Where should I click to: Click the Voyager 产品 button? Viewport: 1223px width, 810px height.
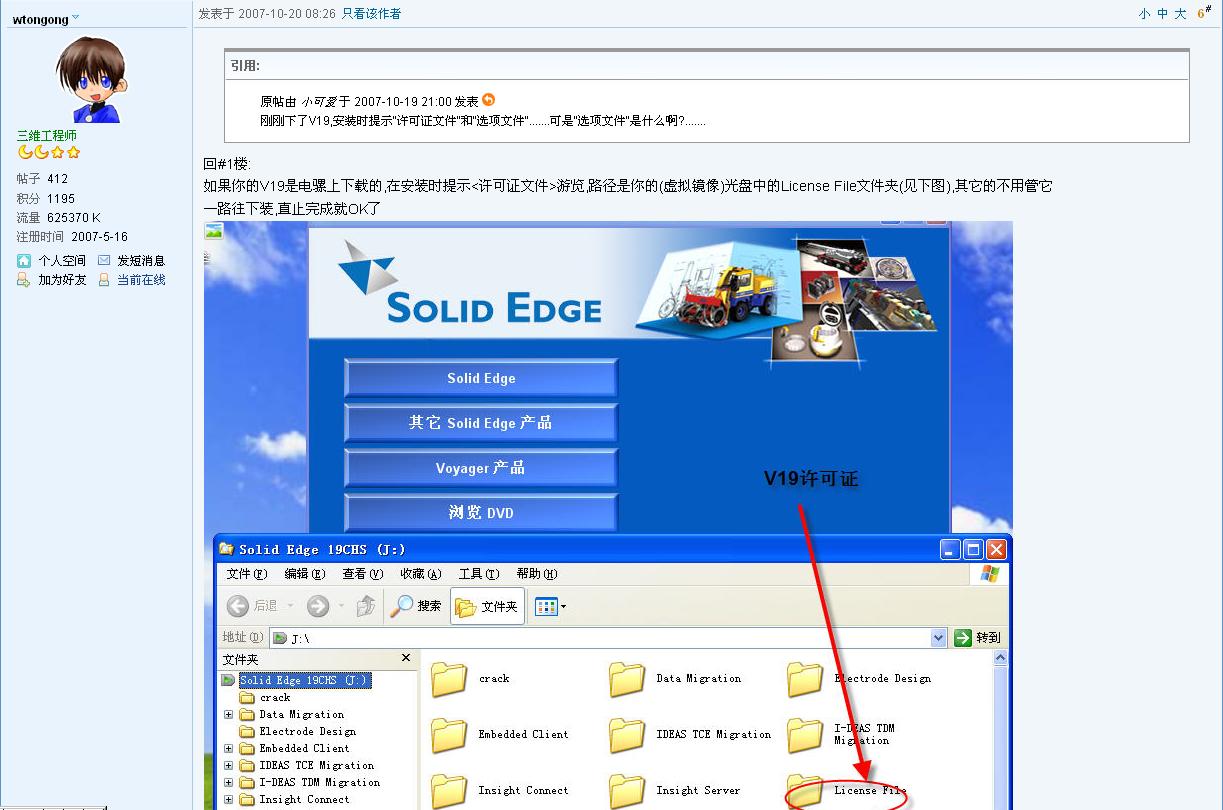pyautogui.click(x=481, y=468)
